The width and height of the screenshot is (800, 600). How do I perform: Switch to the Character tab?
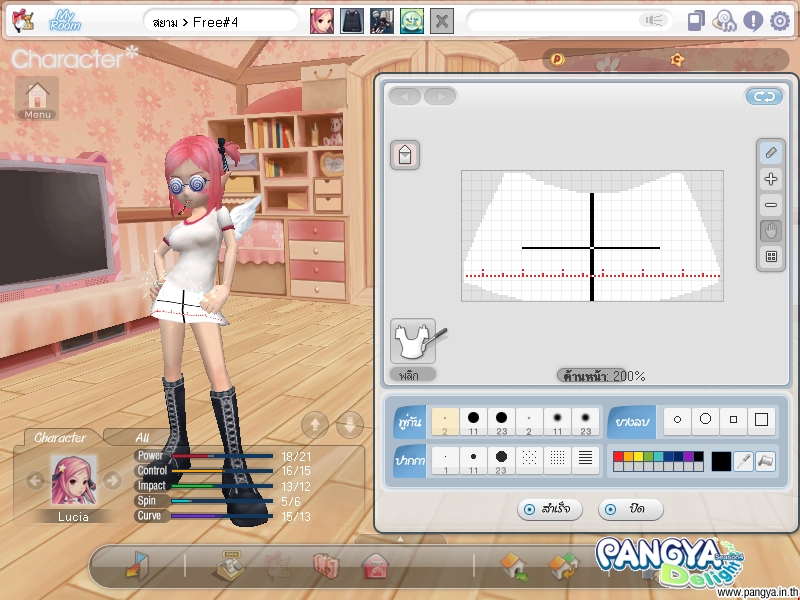[60, 437]
